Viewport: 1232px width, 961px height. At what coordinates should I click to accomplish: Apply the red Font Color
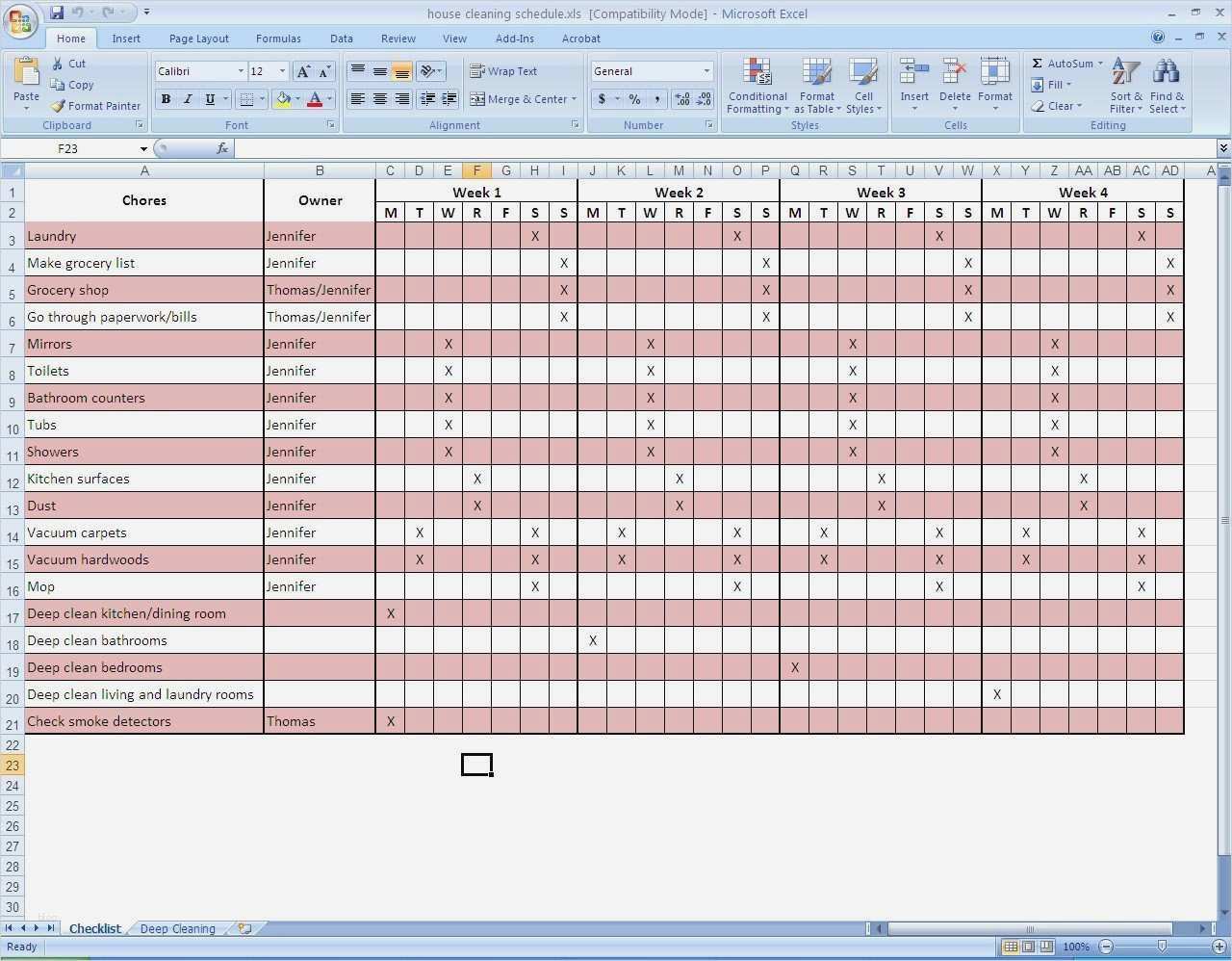pos(315,99)
